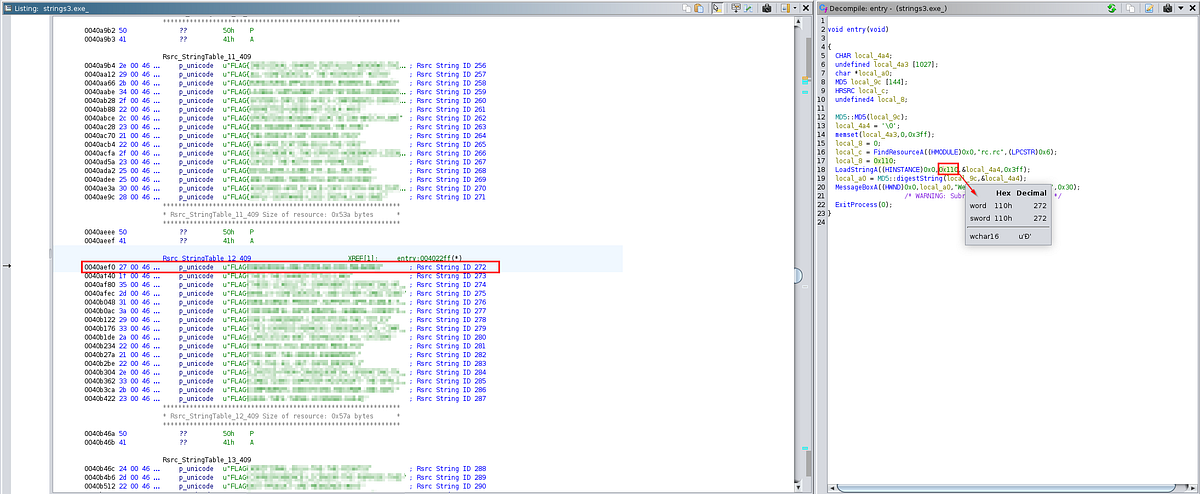
Task: Select address 0040aeee above StringTable_12
Action: pyautogui.click(x=102, y=232)
